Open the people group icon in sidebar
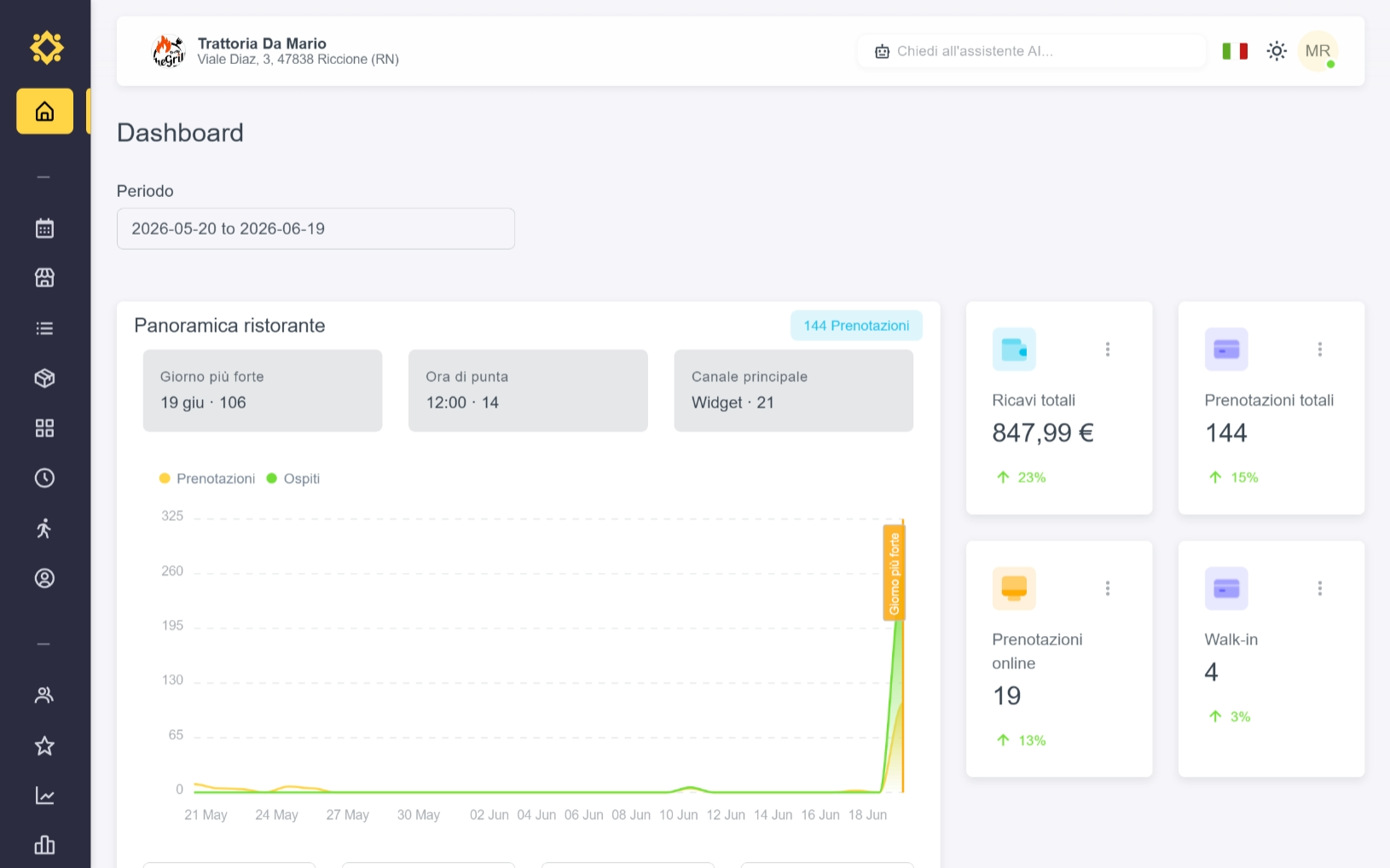The image size is (1390, 868). [x=44, y=696]
